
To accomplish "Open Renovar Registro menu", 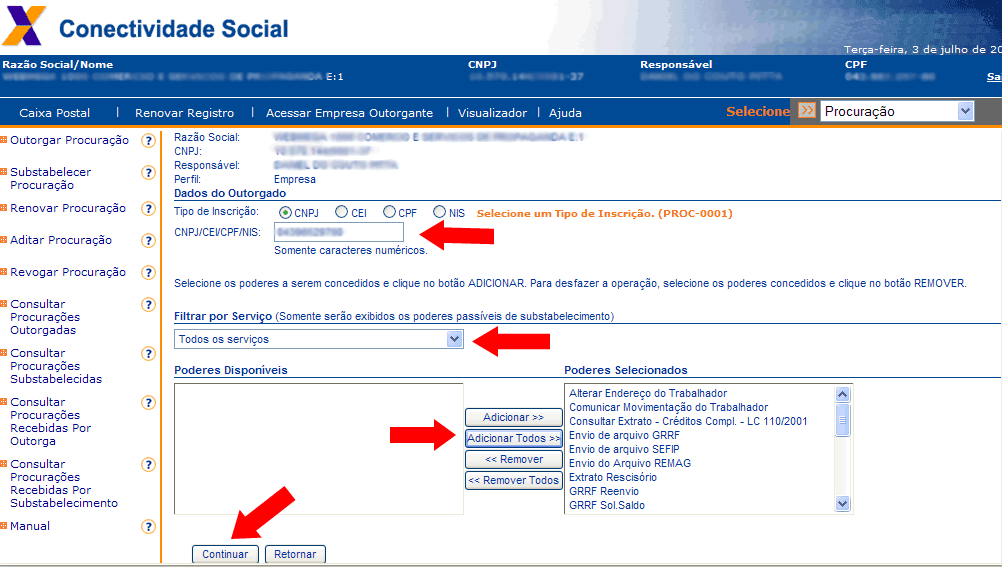I will click(x=185, y=113).
